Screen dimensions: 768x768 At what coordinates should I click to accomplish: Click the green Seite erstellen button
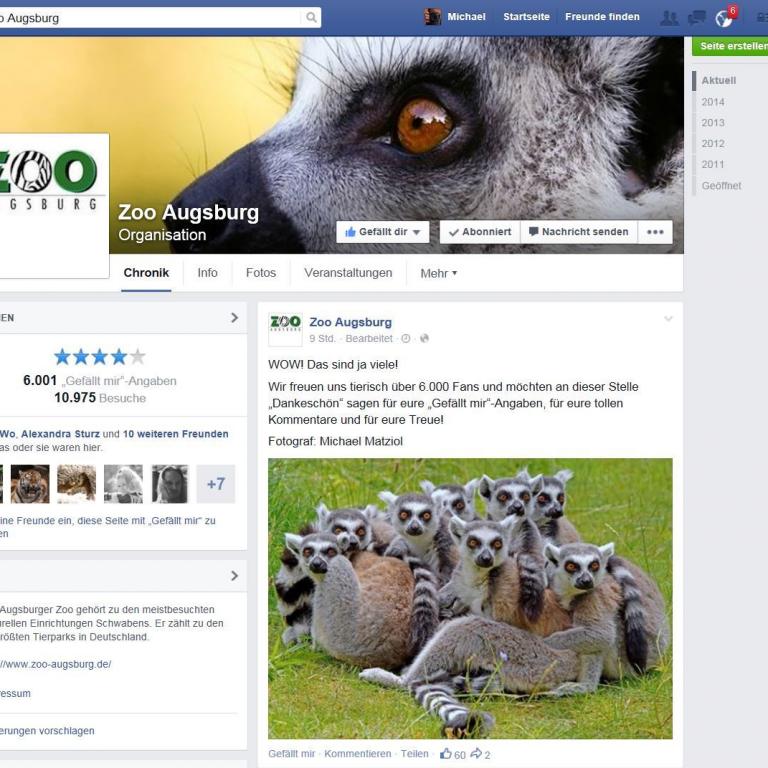pos(732,46)
